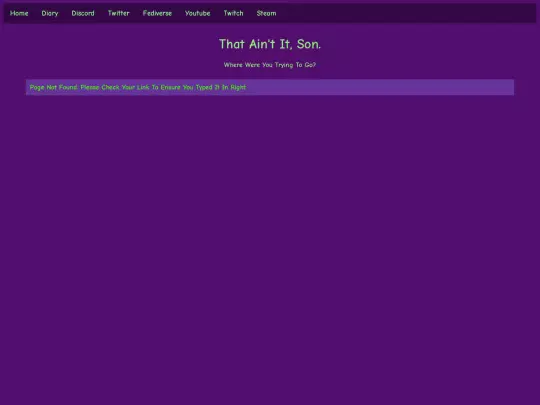Screen dimensions: 540x405
Task: Click 'Where Were You Trying To Go?' text
Action: (270, 65)
